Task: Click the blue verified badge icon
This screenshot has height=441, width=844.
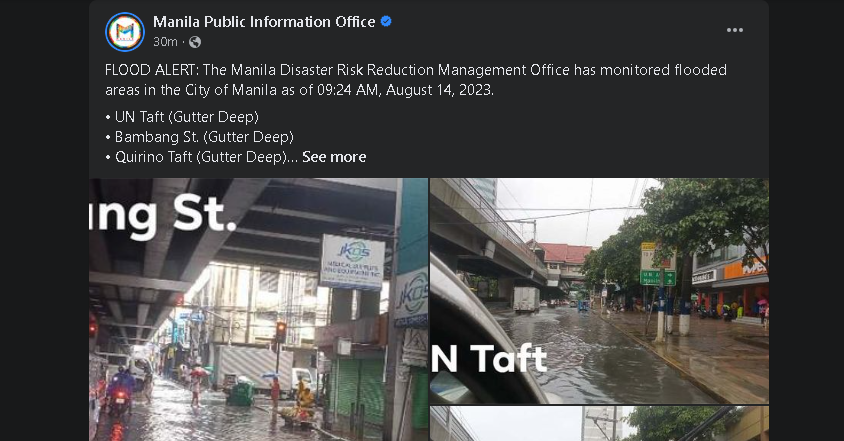Action: [x=386, y=22]
